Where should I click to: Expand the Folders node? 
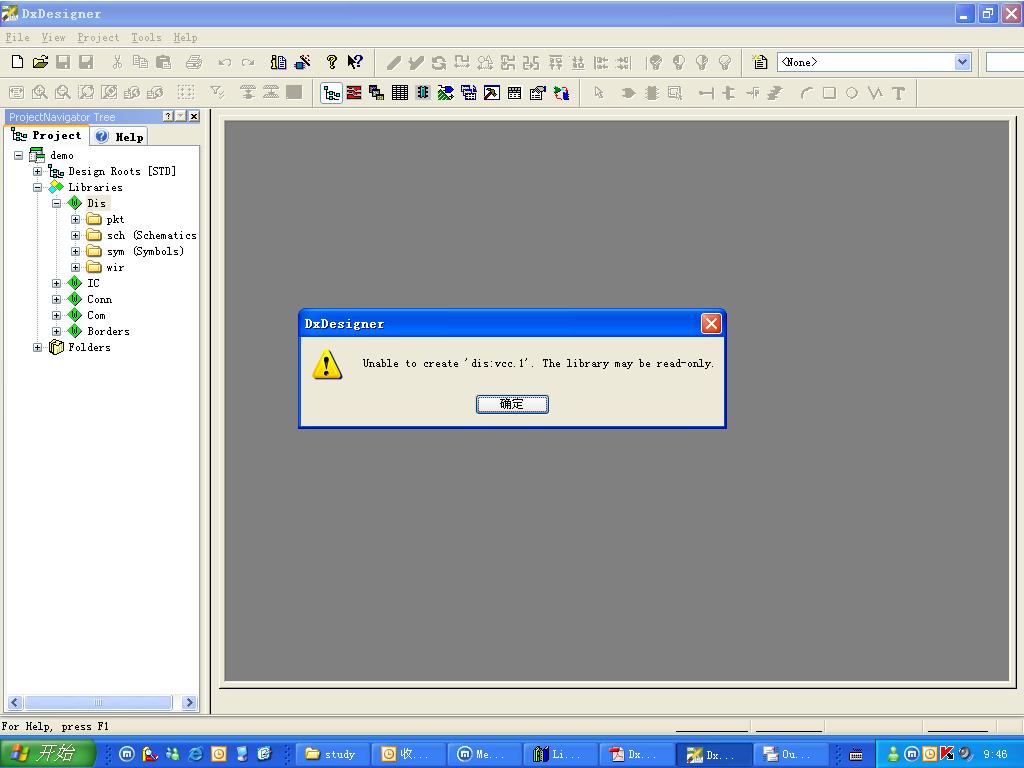click(x=38, y=347)
